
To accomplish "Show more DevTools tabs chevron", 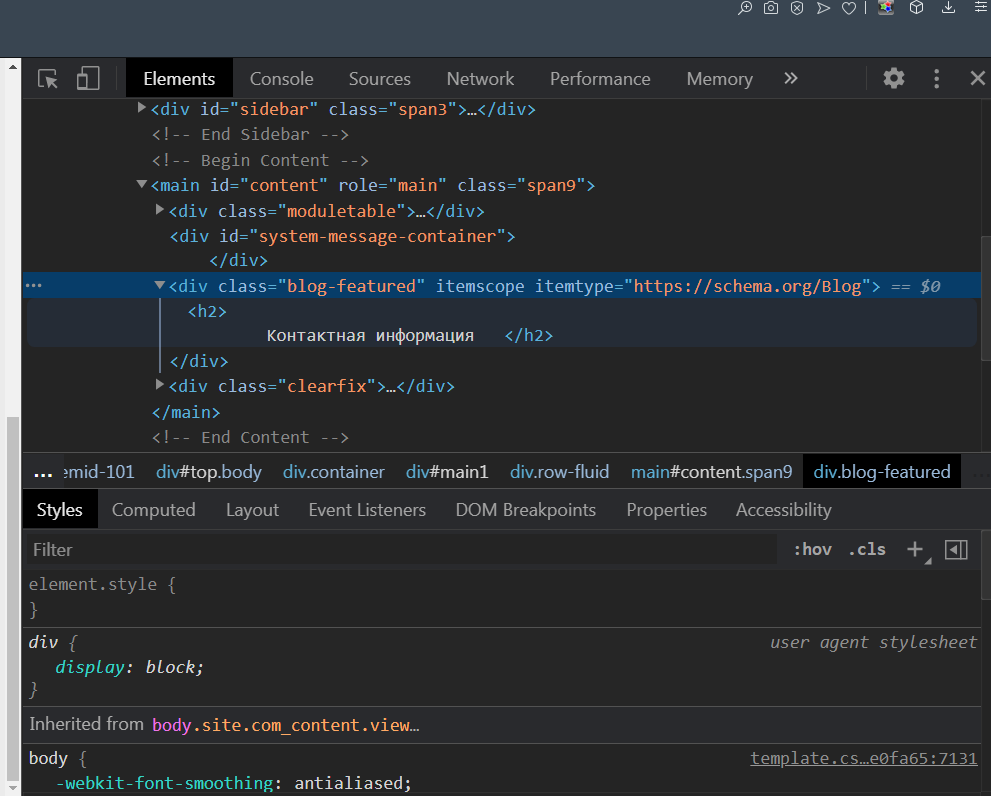I will click(791, 78).
